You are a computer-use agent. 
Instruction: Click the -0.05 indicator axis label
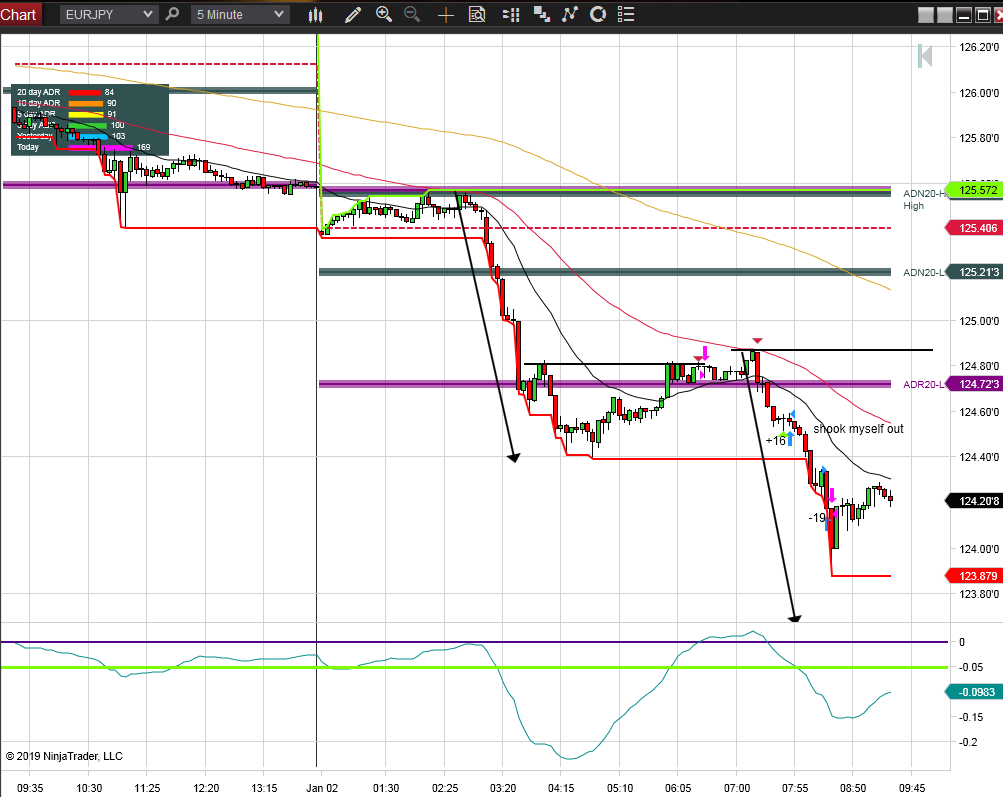[x=971, y=667]
